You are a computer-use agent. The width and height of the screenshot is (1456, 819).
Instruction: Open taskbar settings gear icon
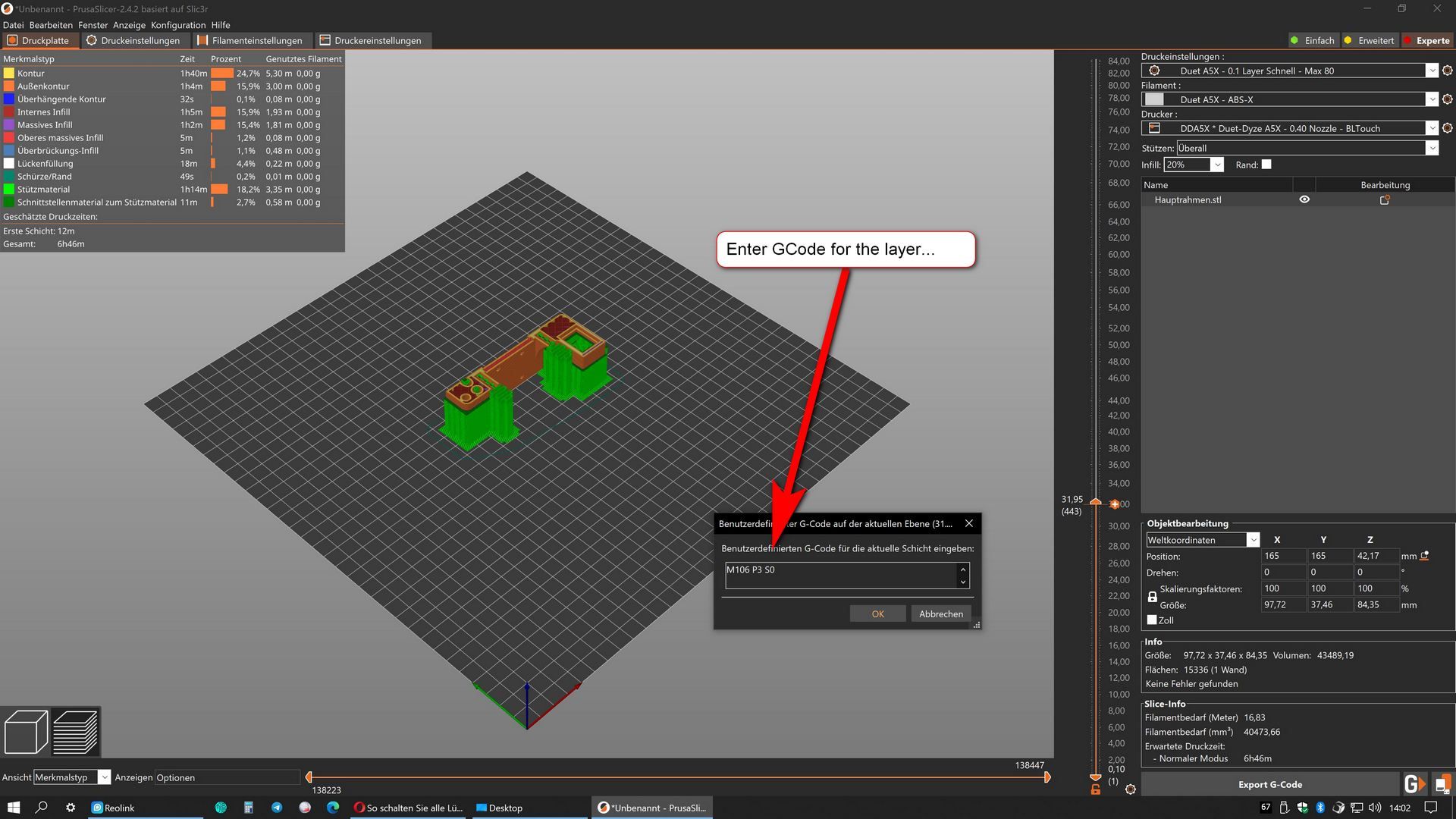[71, 808]
